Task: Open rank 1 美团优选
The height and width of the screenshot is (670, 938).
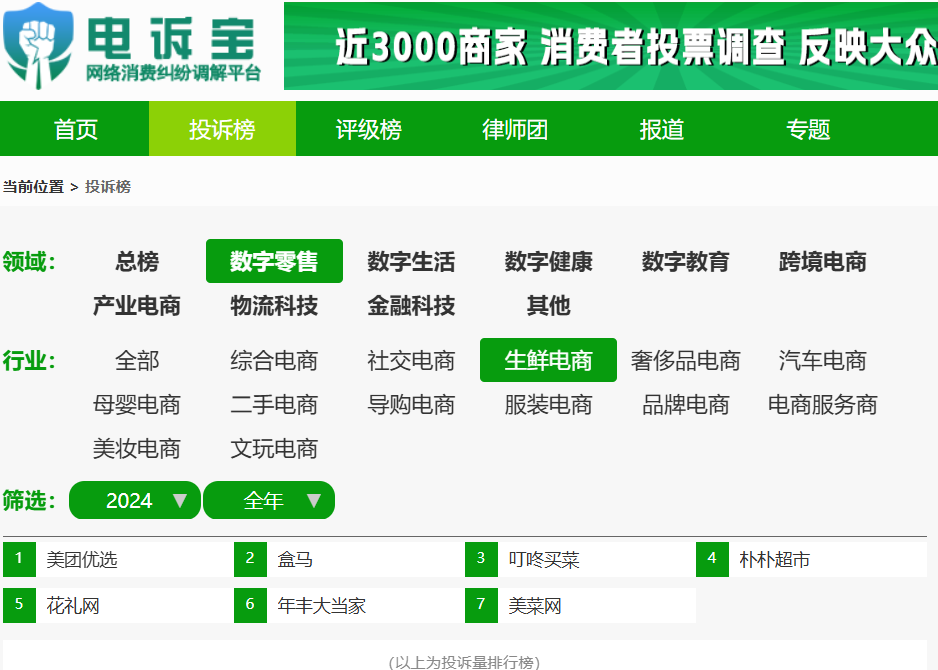Action: 118,559
